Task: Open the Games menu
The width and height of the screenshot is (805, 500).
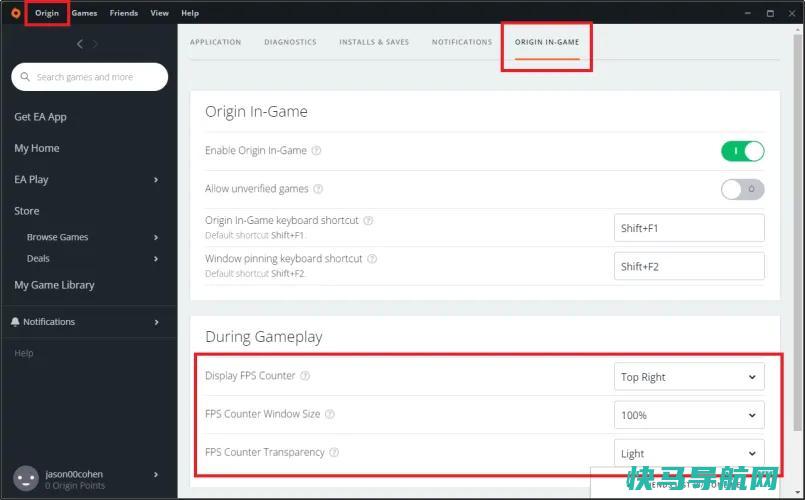Action: pyautogui.click(x=84, y=13)
